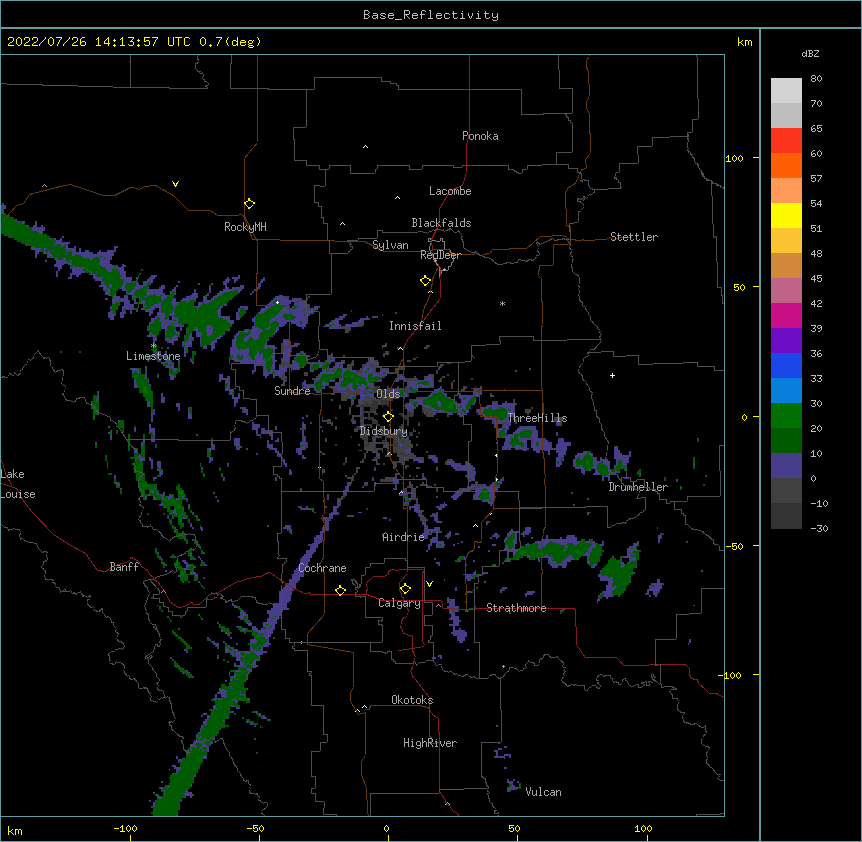Click the Innisfail city label
Screen dimensions: 862x842
(x=415, y=326)
